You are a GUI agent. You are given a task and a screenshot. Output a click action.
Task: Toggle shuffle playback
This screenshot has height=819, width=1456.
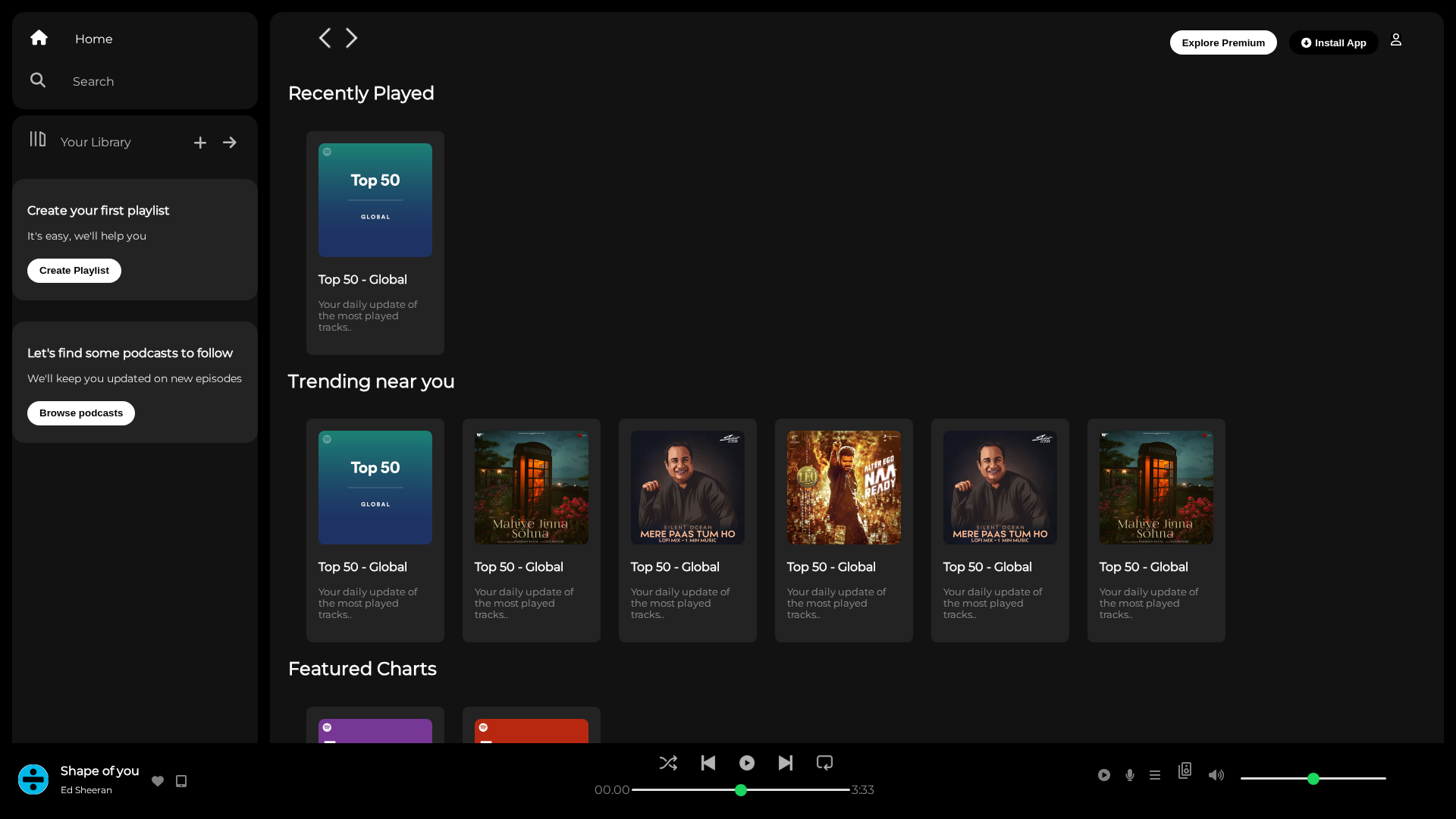pyautogui.click(x=668, y=763)
